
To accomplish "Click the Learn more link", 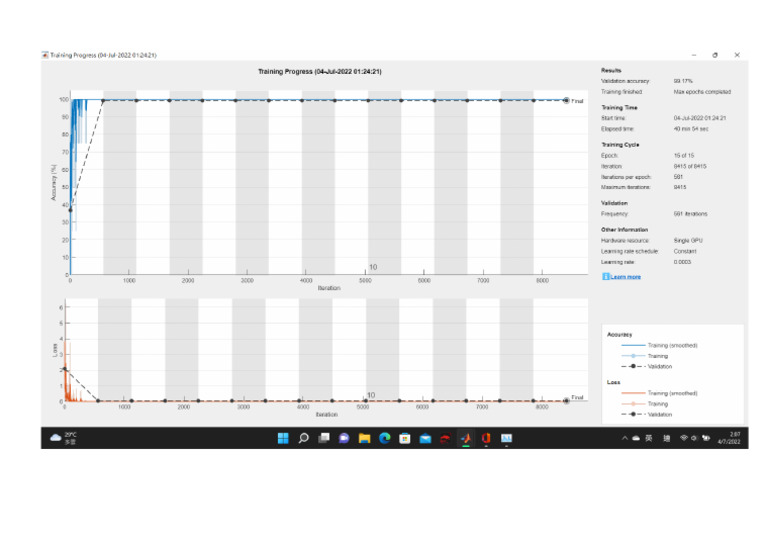I will [x=627, y=276].
